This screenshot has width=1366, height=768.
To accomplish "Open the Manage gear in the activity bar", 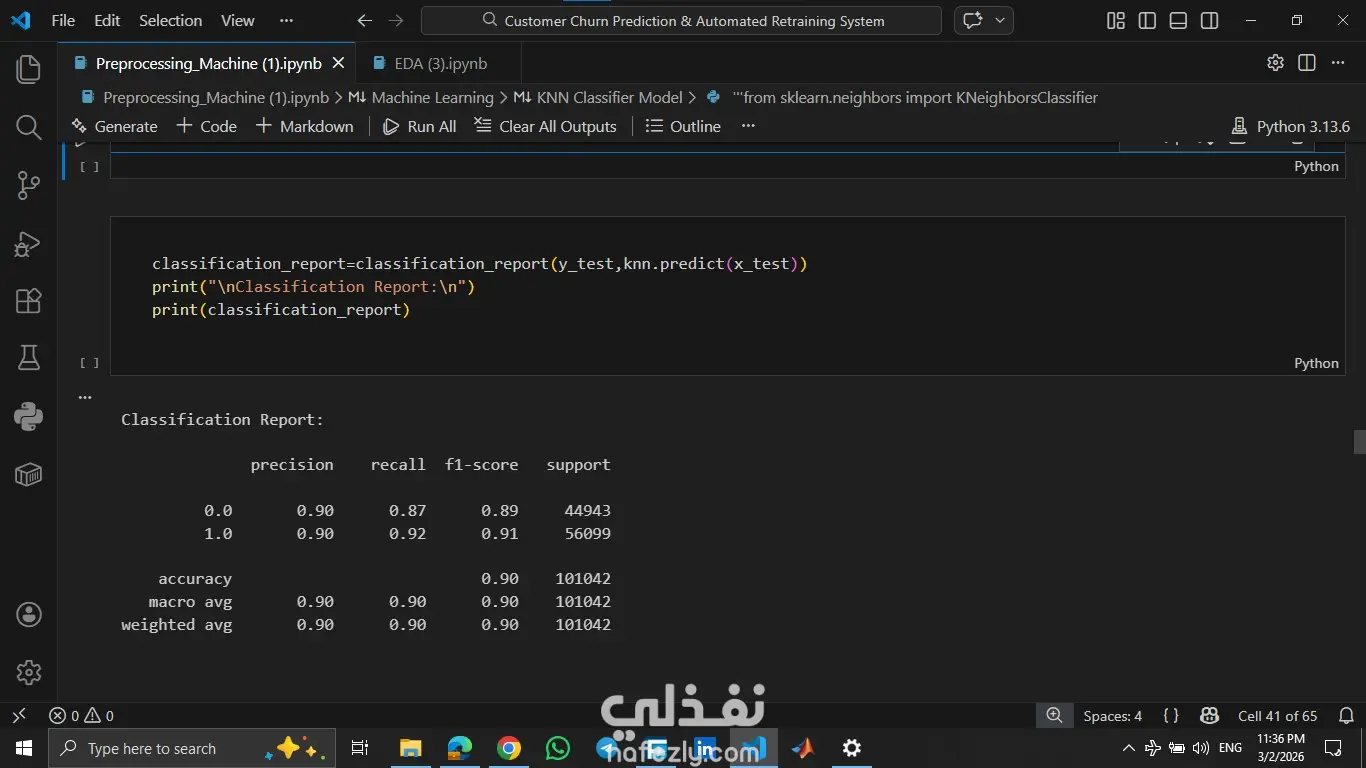I will point(28,672).
